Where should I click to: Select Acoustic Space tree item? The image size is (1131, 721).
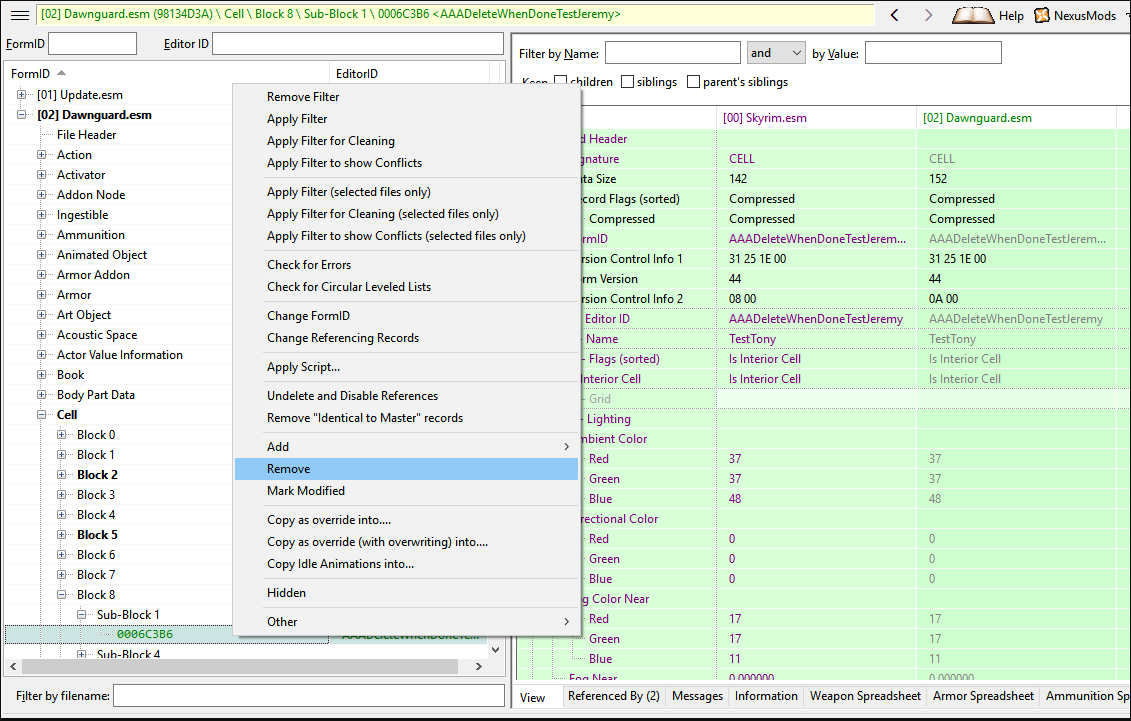coord(97,335)
